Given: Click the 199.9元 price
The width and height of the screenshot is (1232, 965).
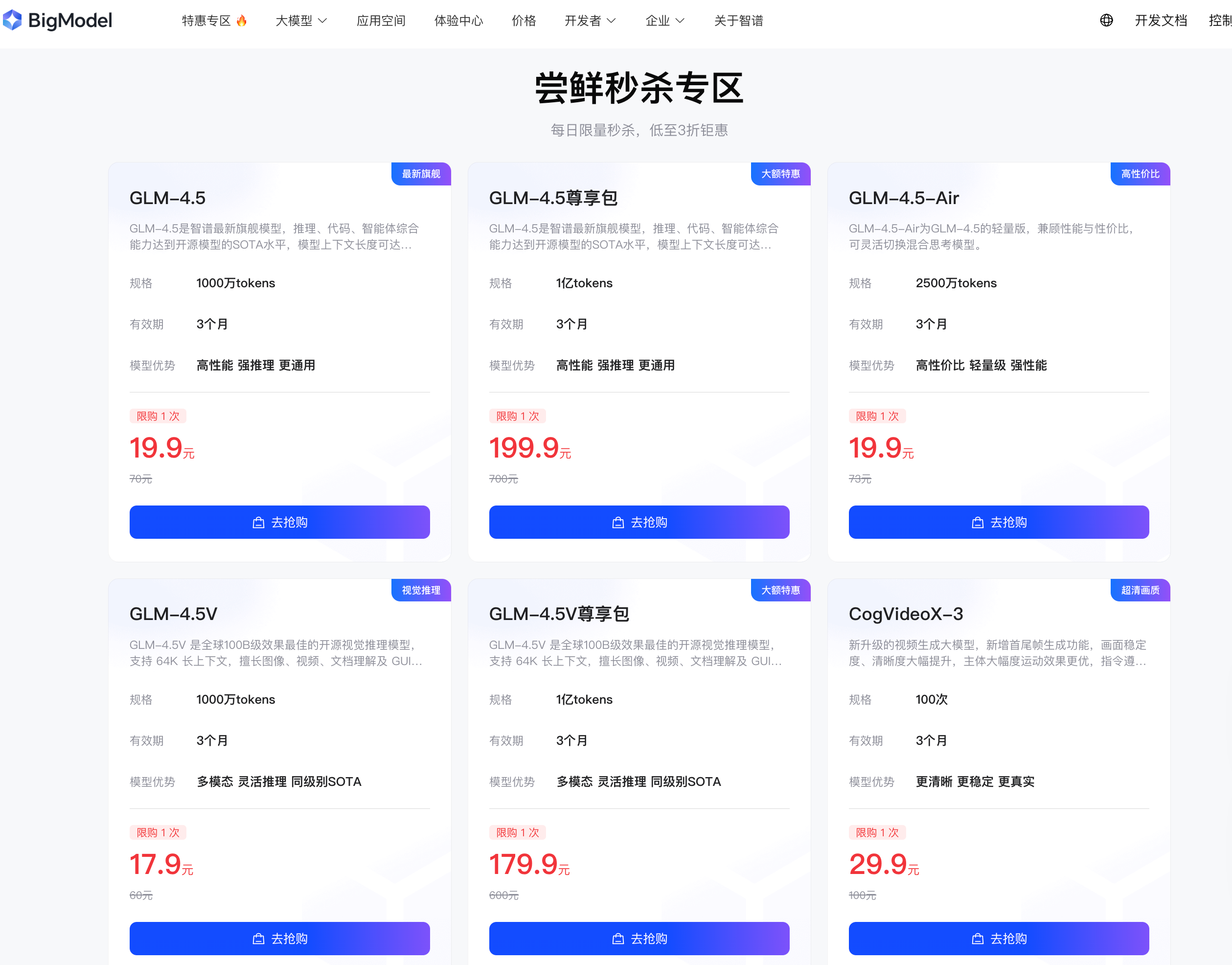Looking at the screenshot, I should pyautogui.click(x=530, y=448).
